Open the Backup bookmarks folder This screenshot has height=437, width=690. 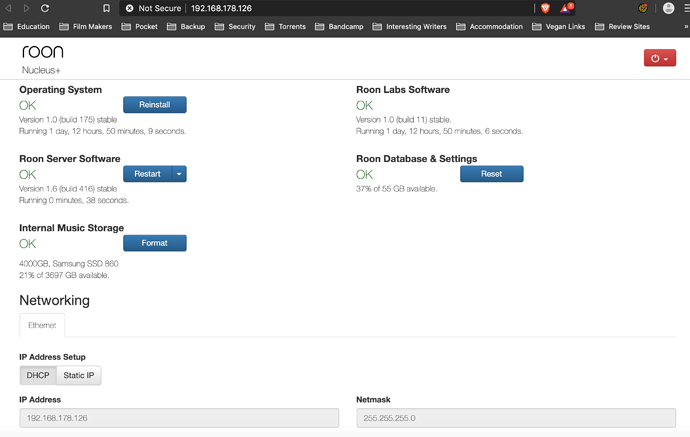coord(186,27)
